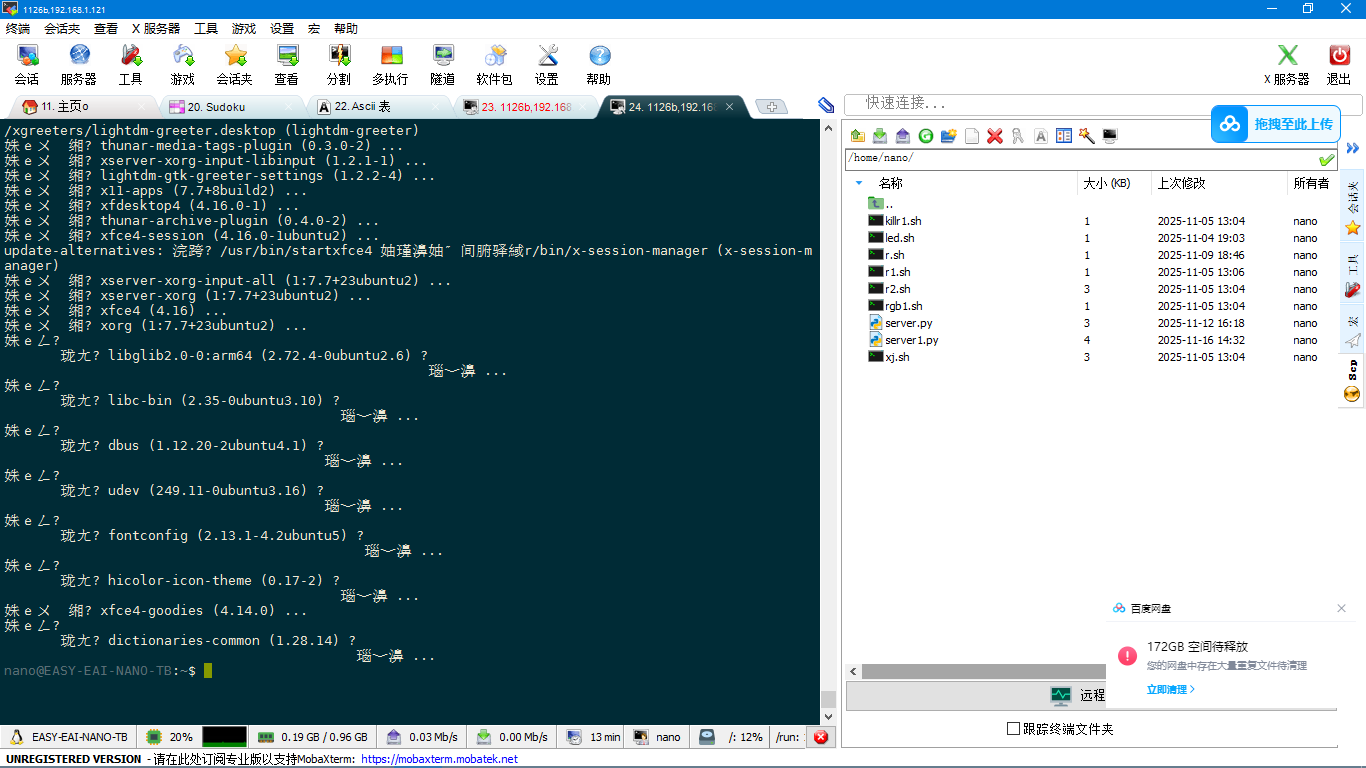
Task: Click the 立即清理 link in popup
Action: click(x=1170, y=689)
